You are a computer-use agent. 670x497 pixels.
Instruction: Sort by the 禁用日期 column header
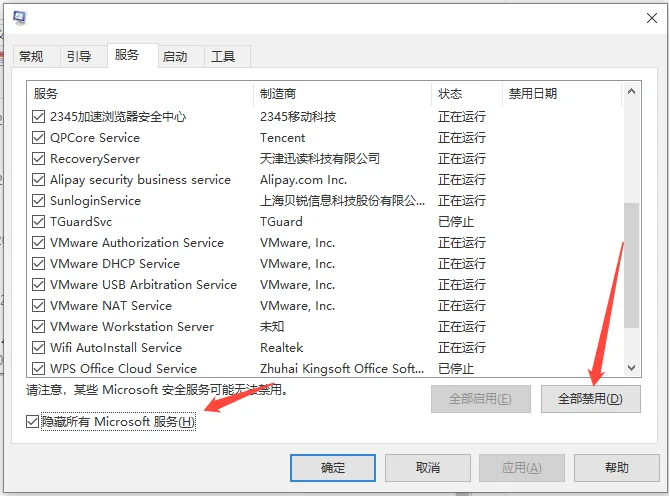coord(562,94)
